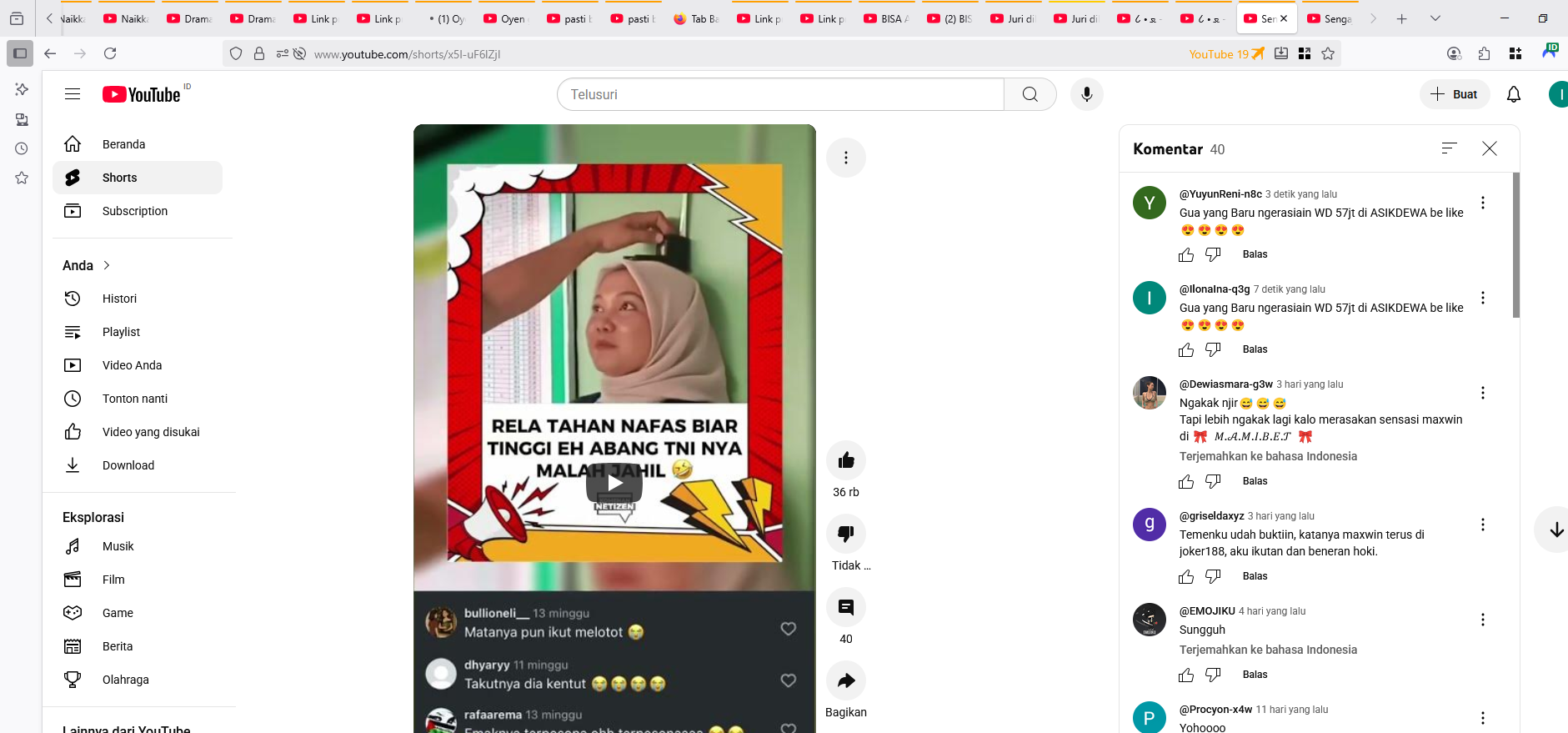Open options menu for @IlonaIna-q3g comment
Screen dimensions: 1568x733
pyautogui.click(x=1483, y=298)
